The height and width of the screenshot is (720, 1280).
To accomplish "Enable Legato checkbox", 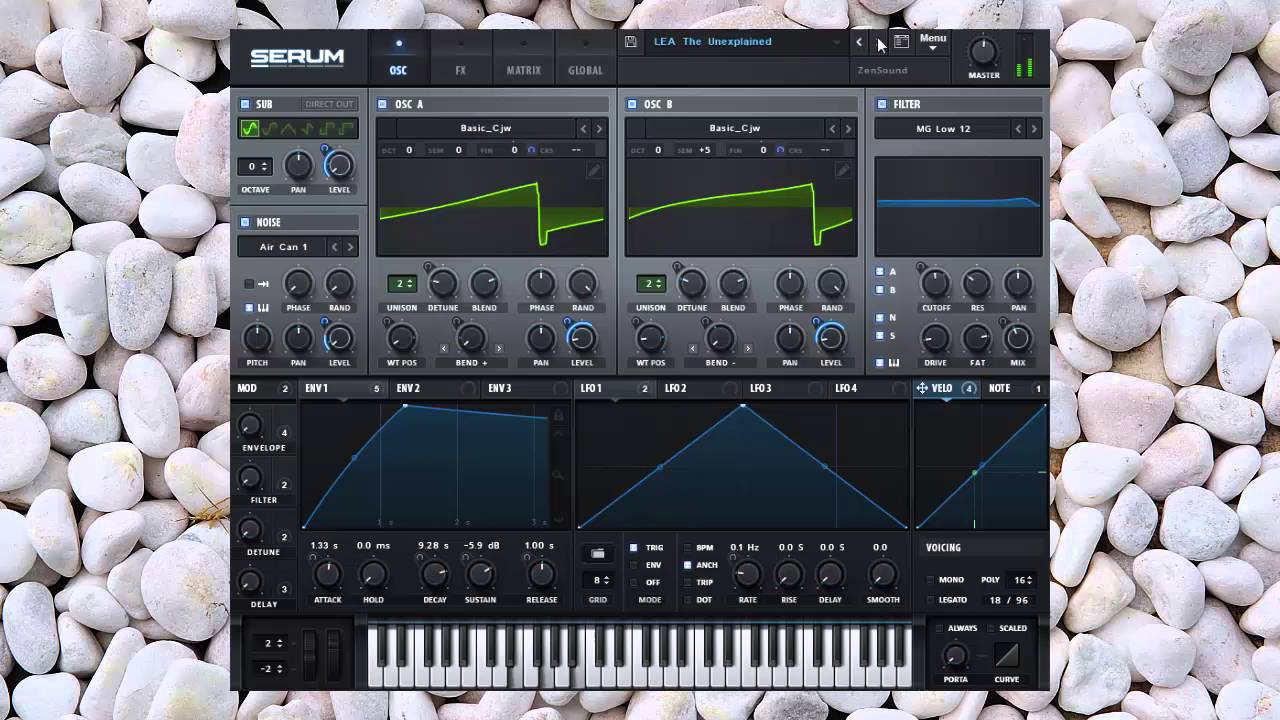I will pyautogui.click(x=931, y=600).
